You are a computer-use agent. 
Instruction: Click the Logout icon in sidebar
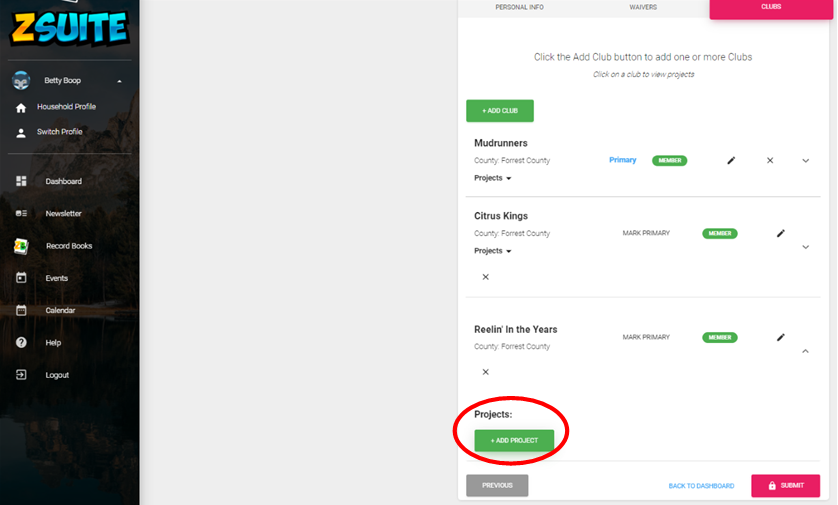pyautogui.click(x=21, y=375)
